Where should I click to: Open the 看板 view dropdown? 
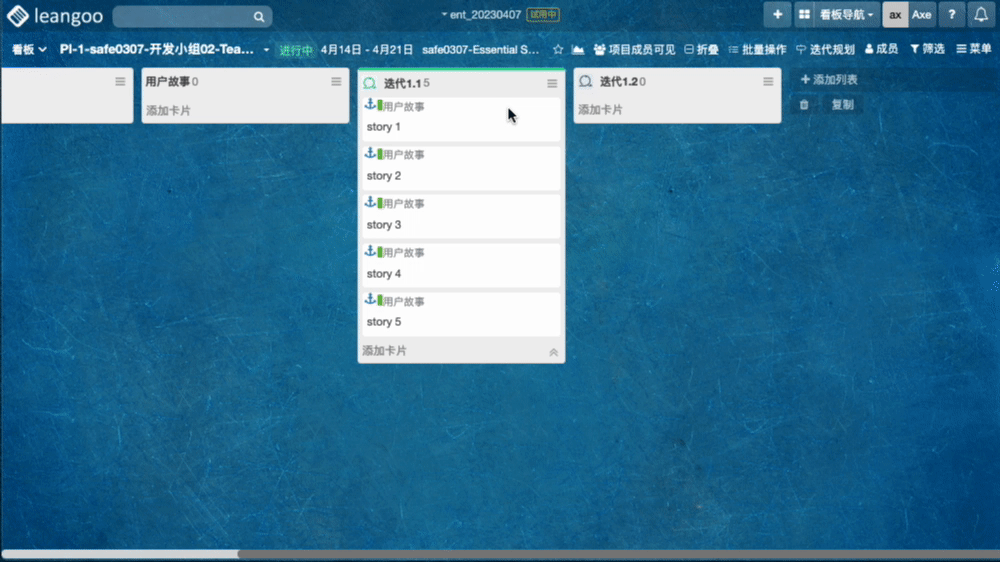[x=29, y=49]
